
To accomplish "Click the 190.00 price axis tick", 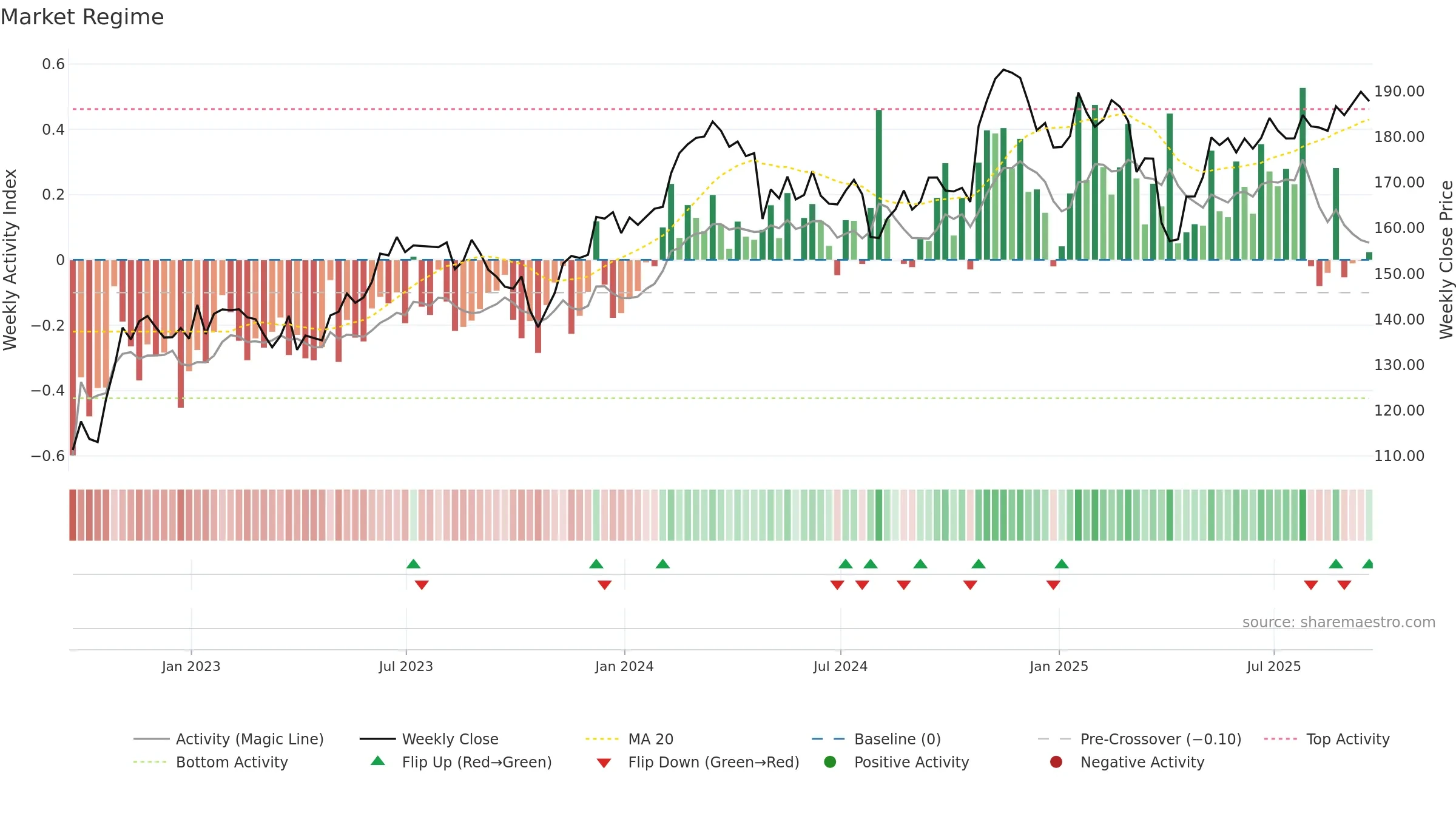I will pos(1399,91).
